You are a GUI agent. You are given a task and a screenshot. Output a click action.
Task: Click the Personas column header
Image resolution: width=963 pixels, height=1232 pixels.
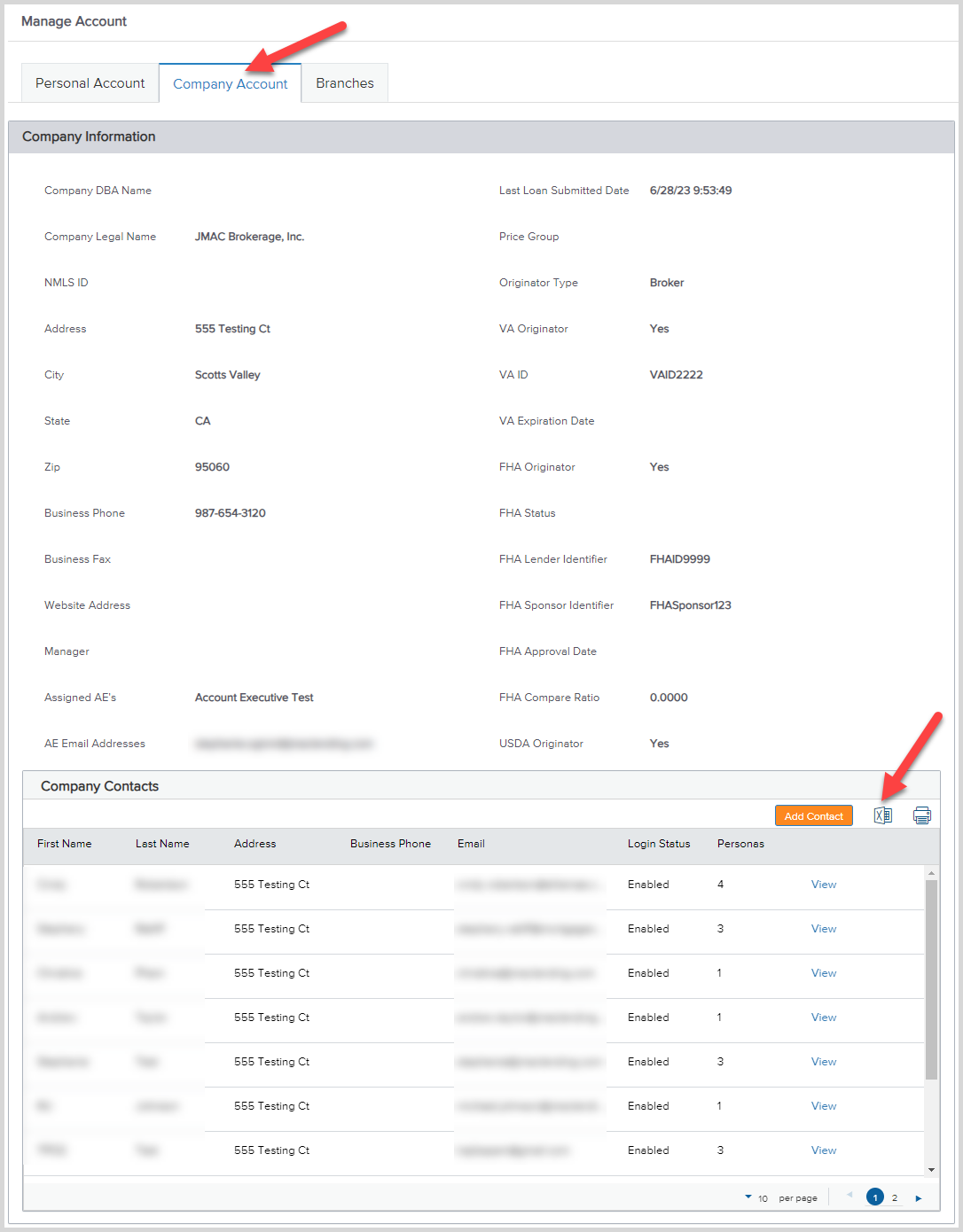740,844
